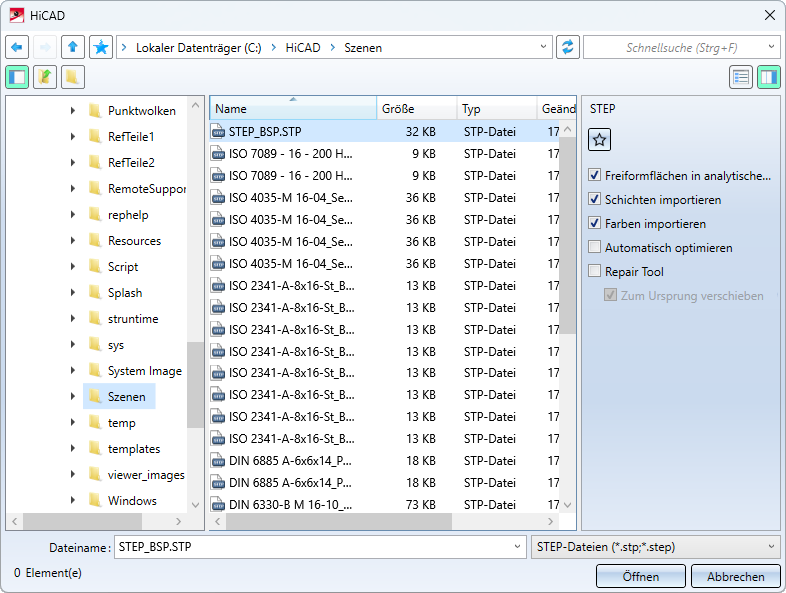Select the struntime folder
Screen dimensions: 786x593
(x=133, y=318)
